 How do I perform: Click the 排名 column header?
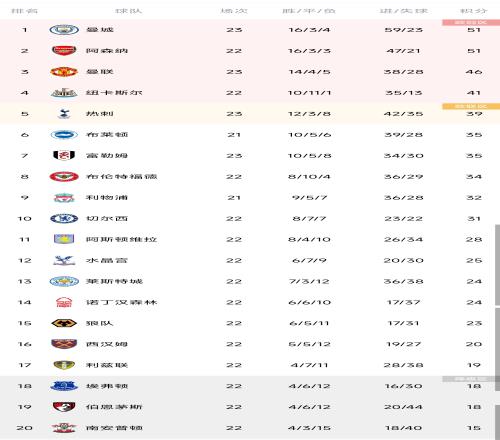pos(24,11)
